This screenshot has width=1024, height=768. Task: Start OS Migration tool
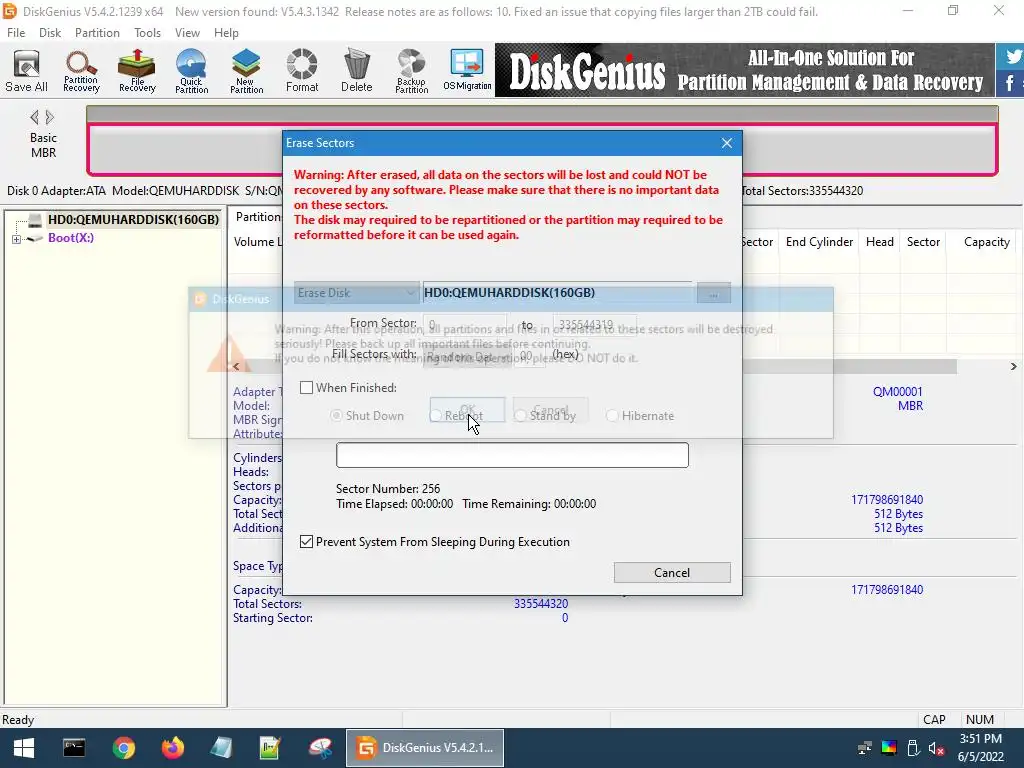pos(467,71)
